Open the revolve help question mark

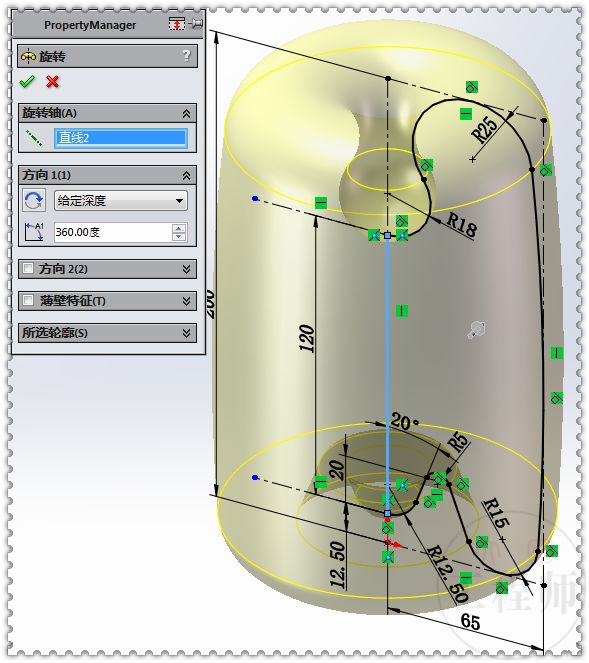click(186, 56)
